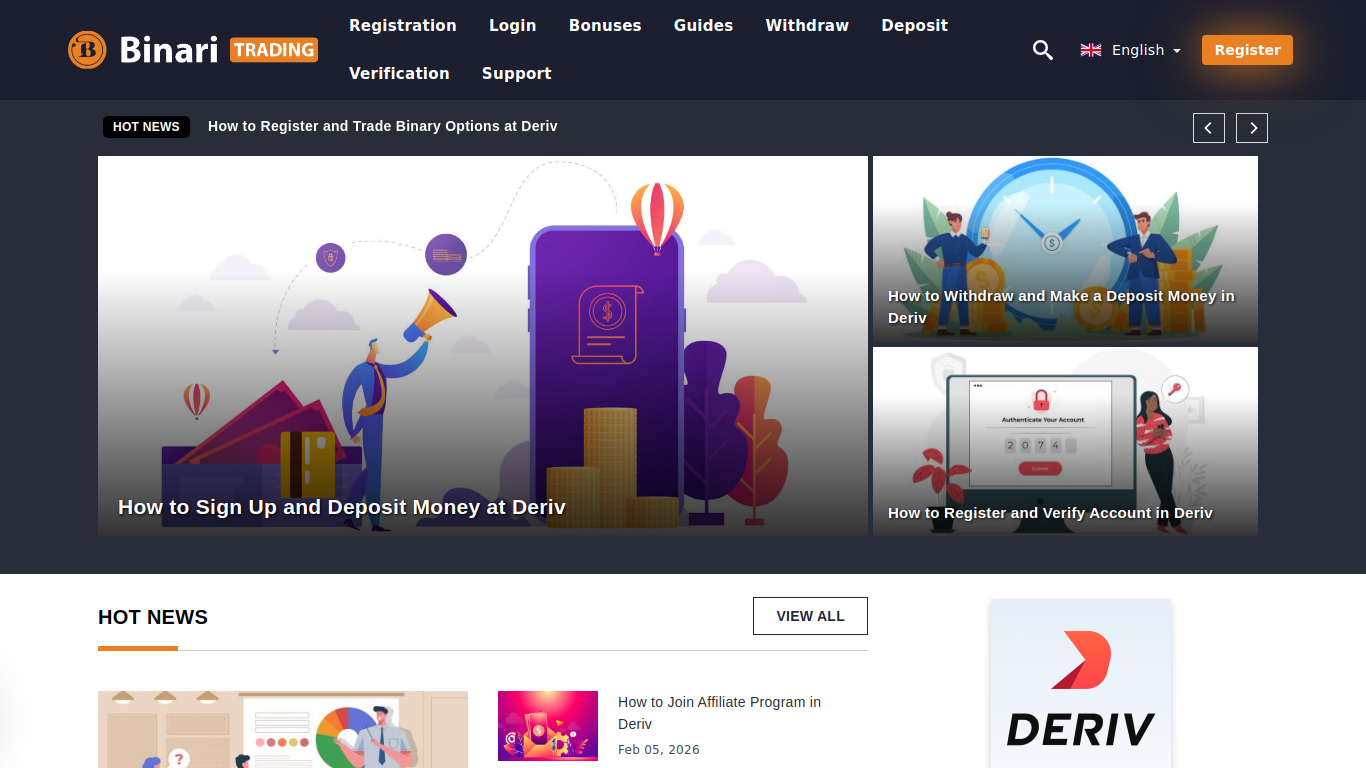Select the Withdraw menu item

(x=807, y=26)
